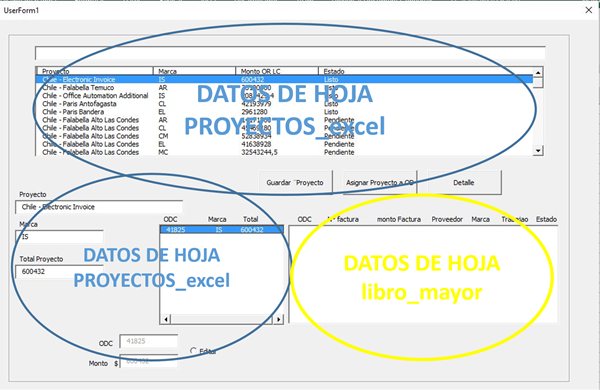The height and width of the screenshot is (390, 600).
Task: Click the Marca text field containing IS
Action: coord(59,237)
